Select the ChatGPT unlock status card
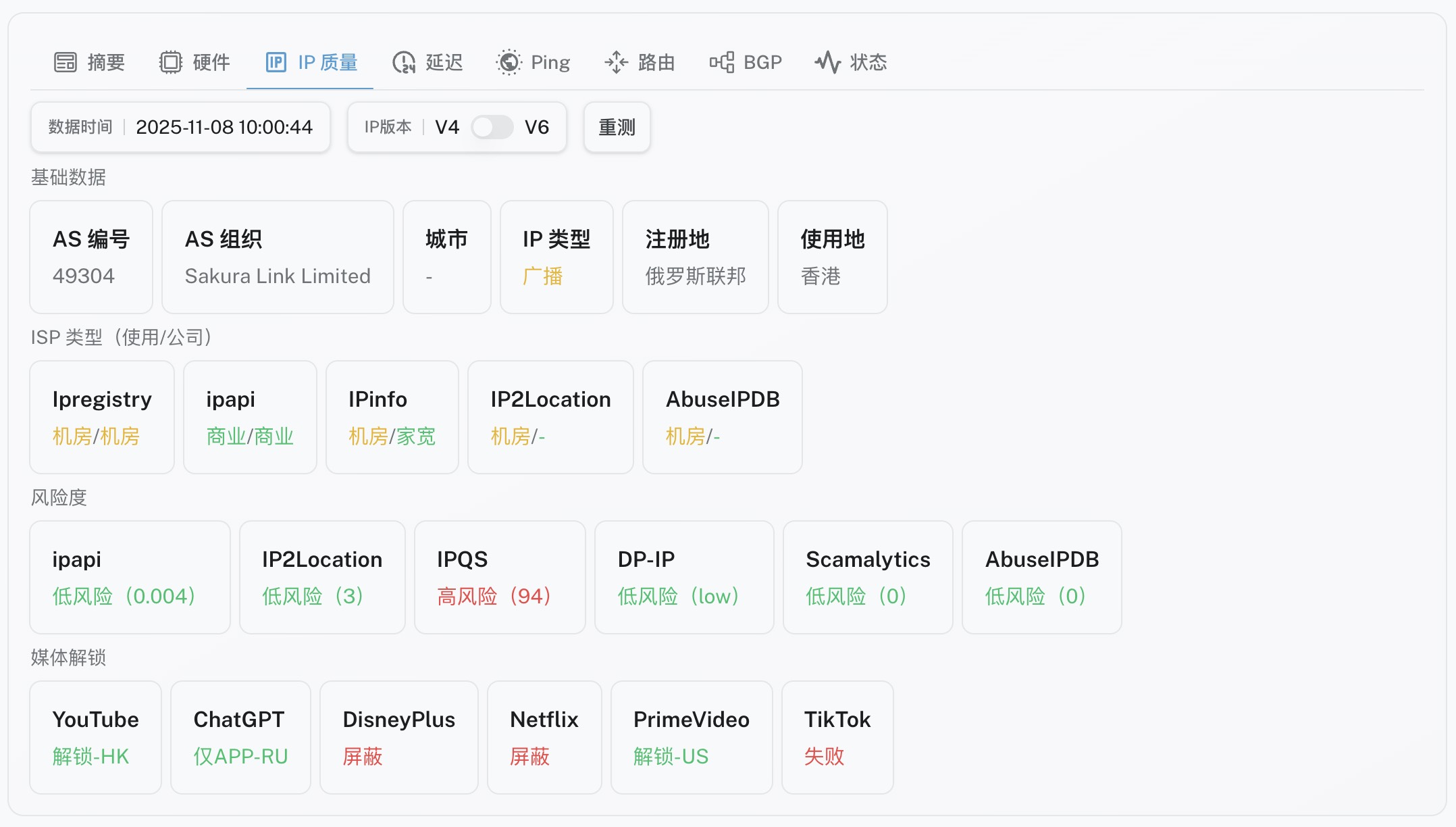The width and height of the screenshot is (1456, 827). click(x=240, y=737)
